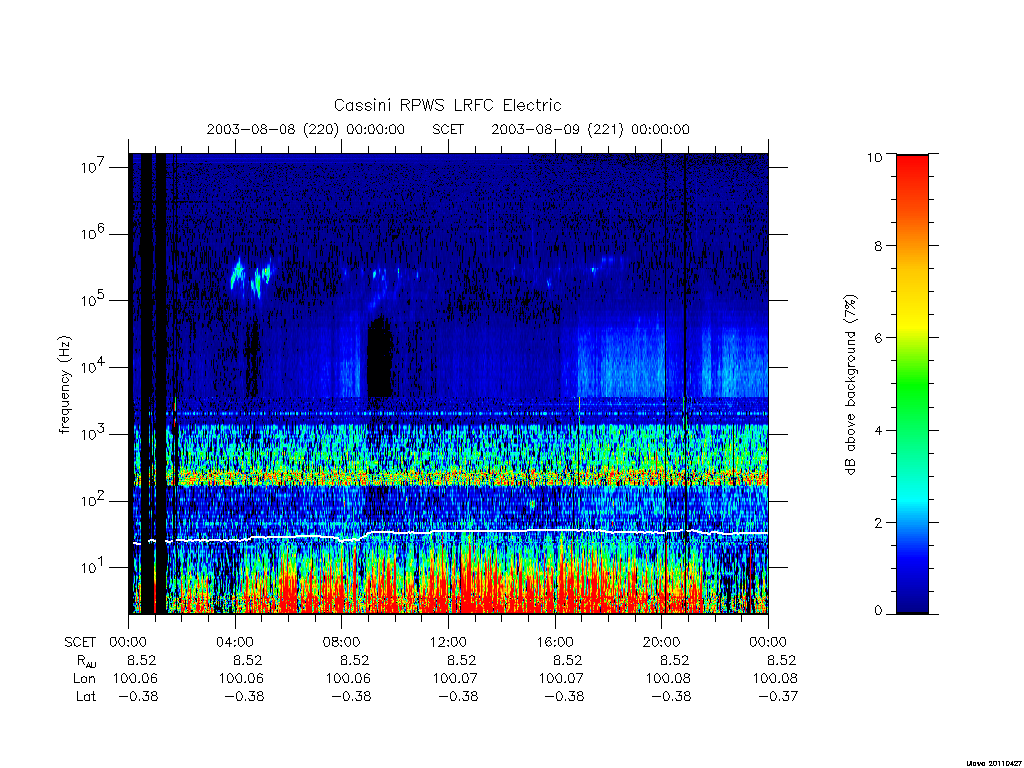The image size is (1024, 768).
Task: Click the green middle of the color bar
Action: [912, 385]
